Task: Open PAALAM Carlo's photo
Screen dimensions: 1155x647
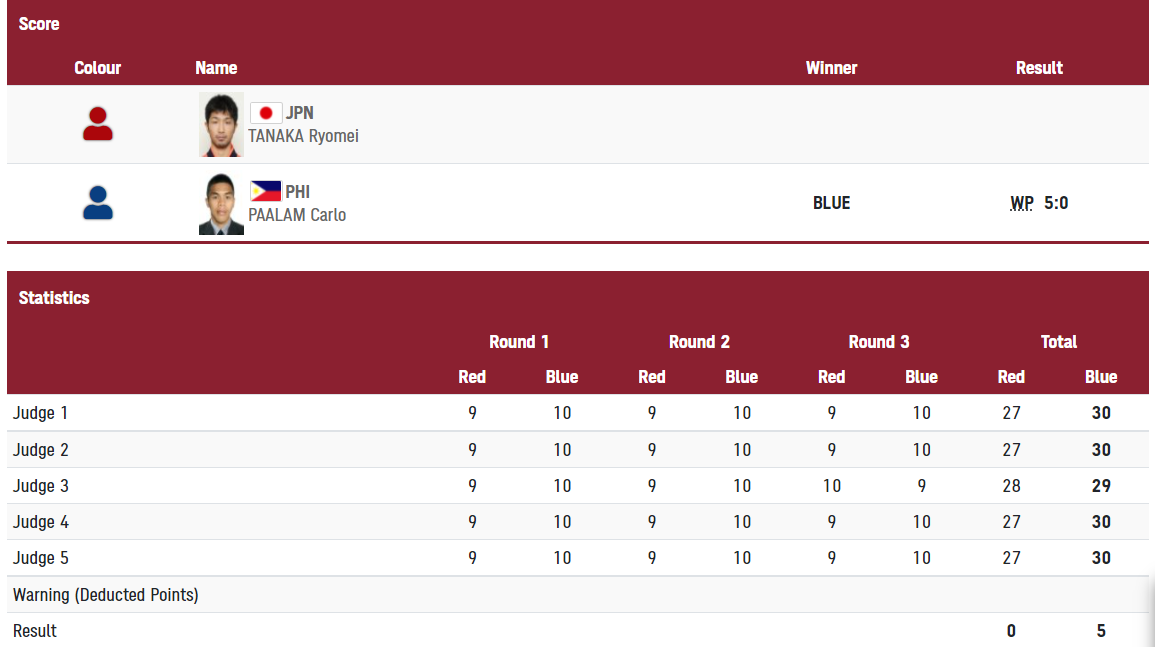Action: click(221, 203)
